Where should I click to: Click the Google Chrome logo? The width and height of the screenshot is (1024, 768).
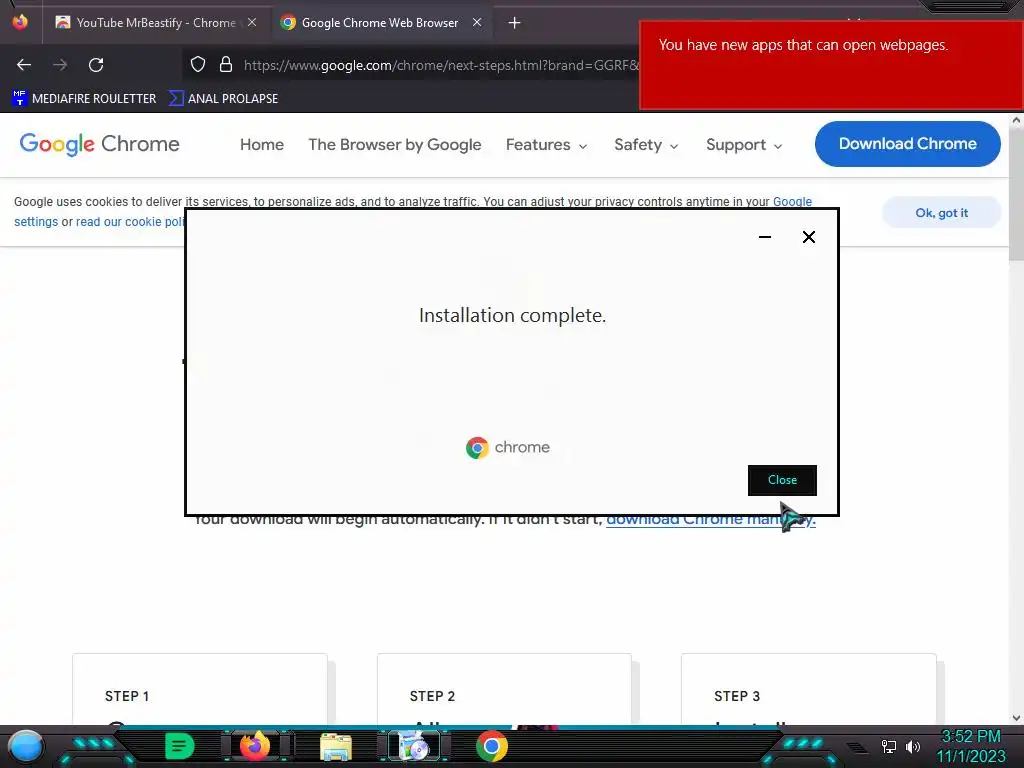pyautogui.click(x=99, y=144)
